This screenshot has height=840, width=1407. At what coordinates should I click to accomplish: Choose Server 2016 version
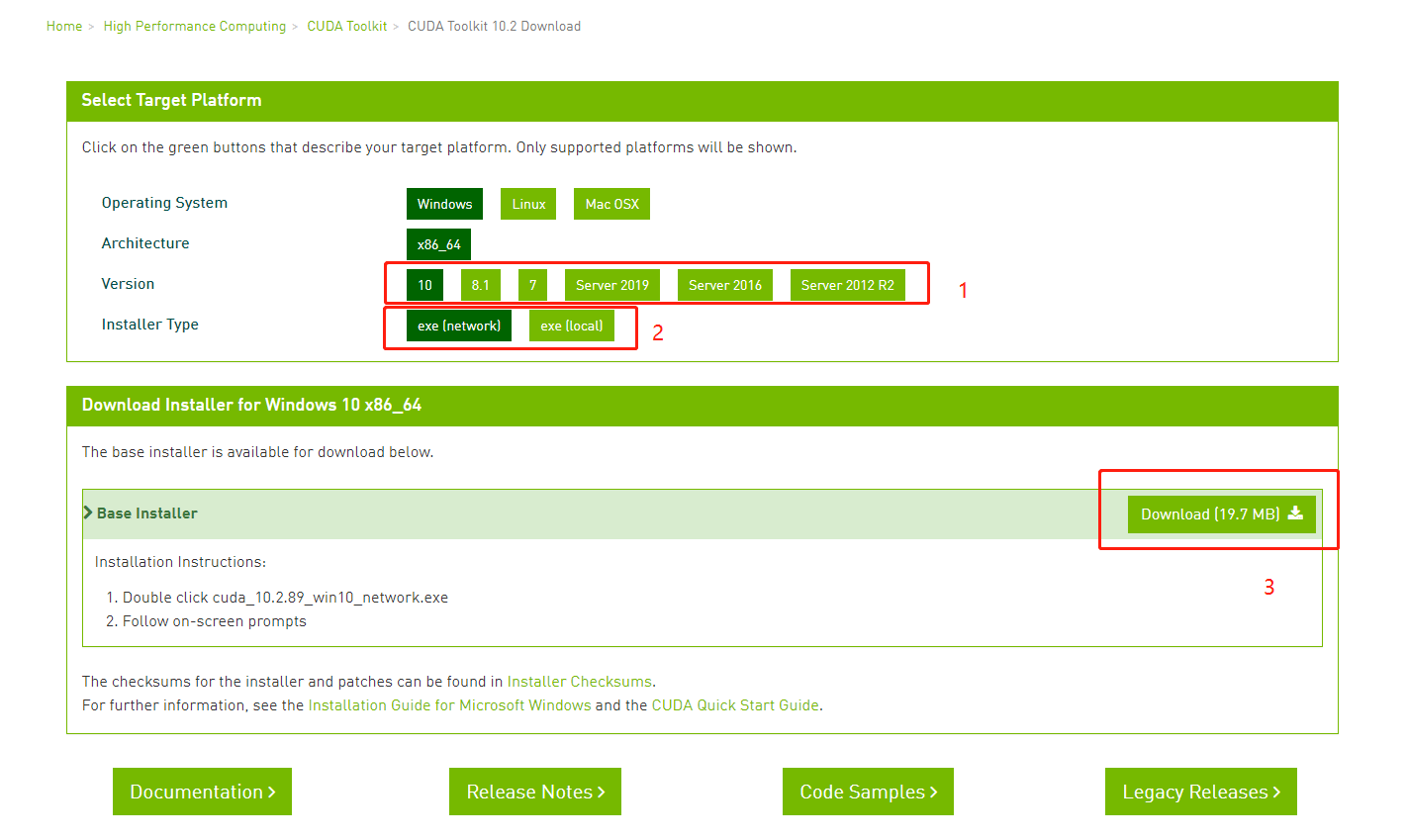(x=725, y=285)
